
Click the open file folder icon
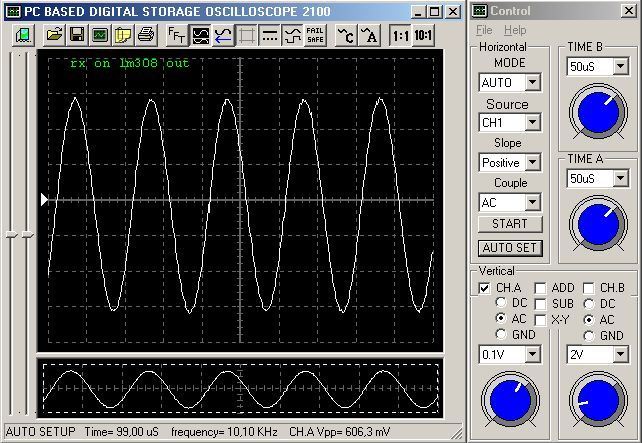(x=54, y=35)
